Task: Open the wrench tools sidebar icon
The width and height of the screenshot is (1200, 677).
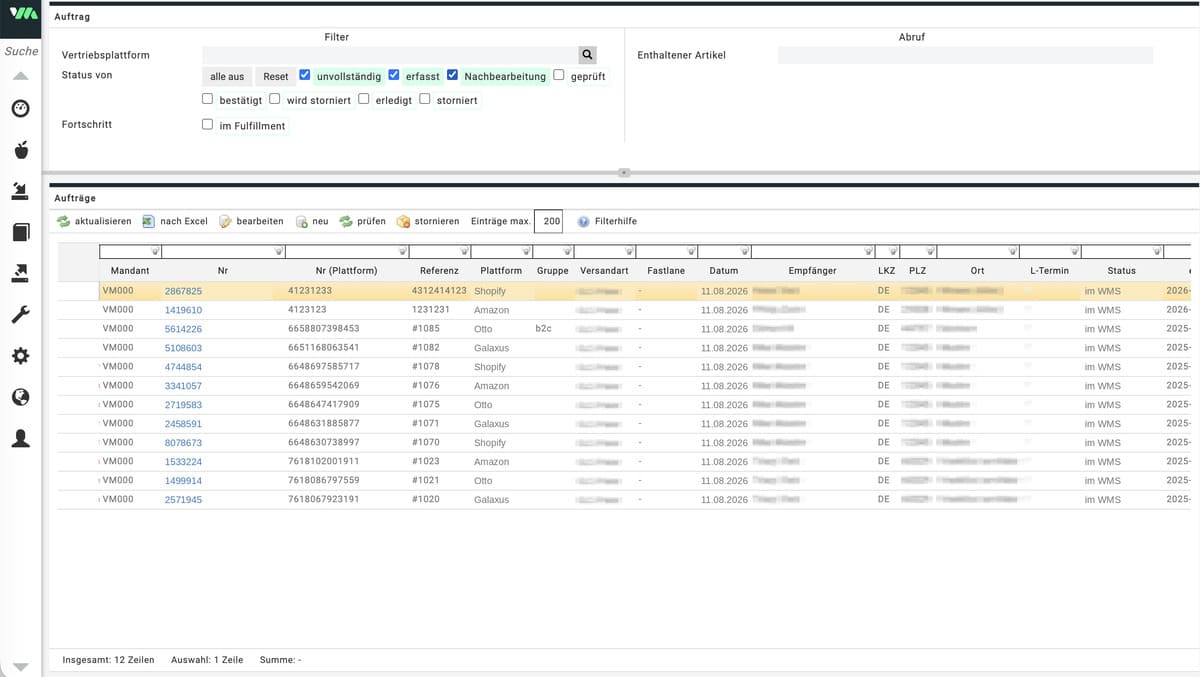Action: (20, 315)
